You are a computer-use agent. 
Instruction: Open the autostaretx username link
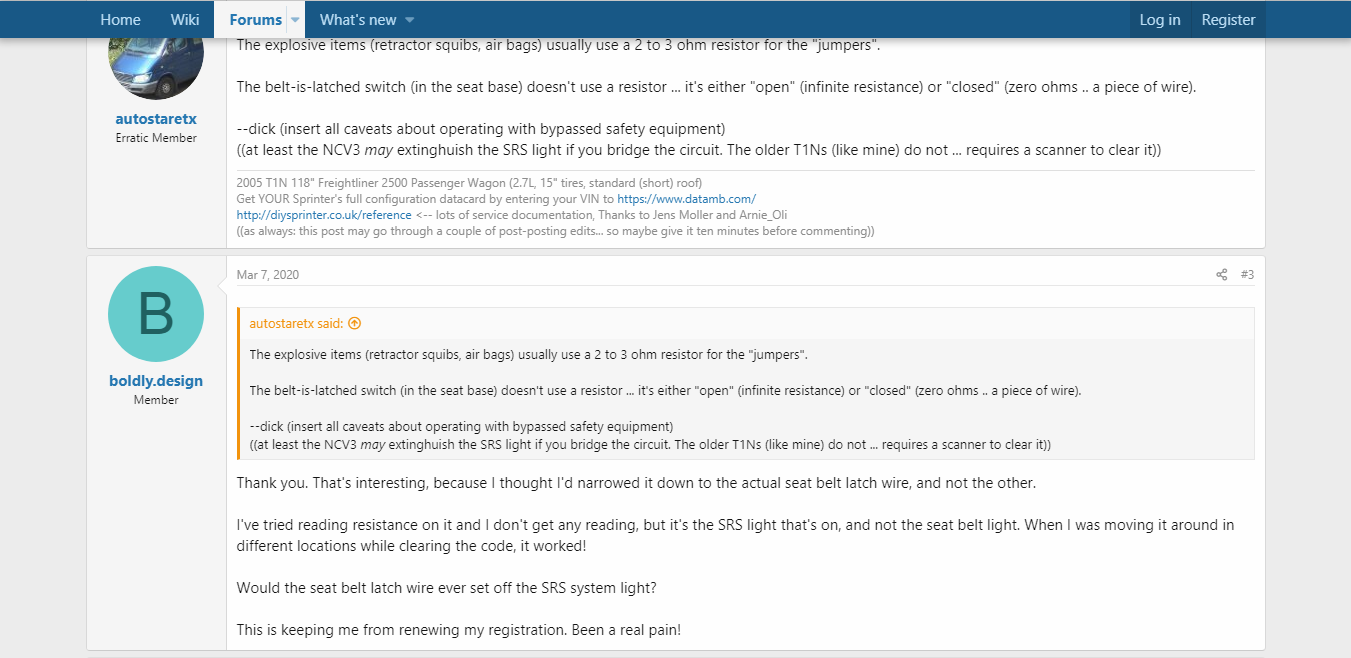pos(156,119)
